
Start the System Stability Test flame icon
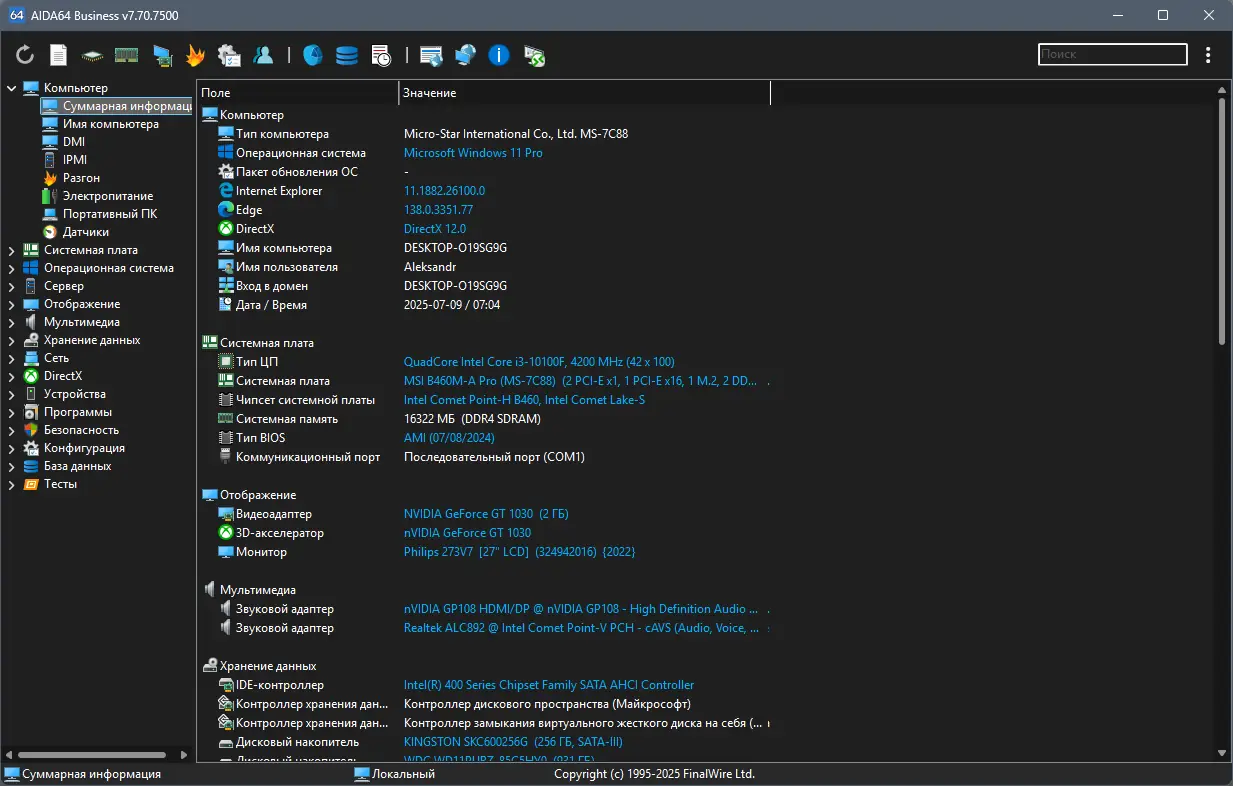[x=196, y=55]
